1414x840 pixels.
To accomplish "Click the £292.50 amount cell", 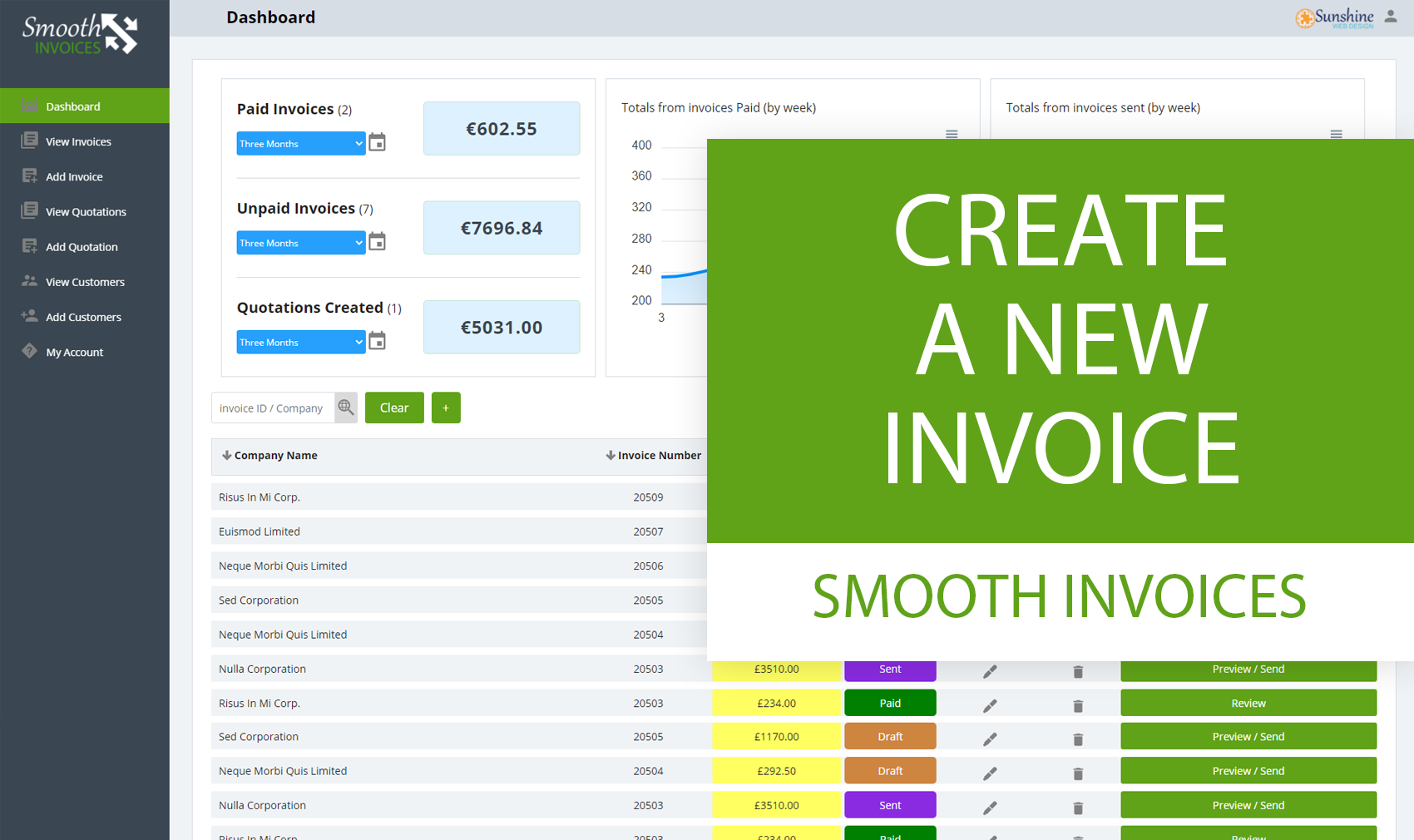I will tap(776, 771).
